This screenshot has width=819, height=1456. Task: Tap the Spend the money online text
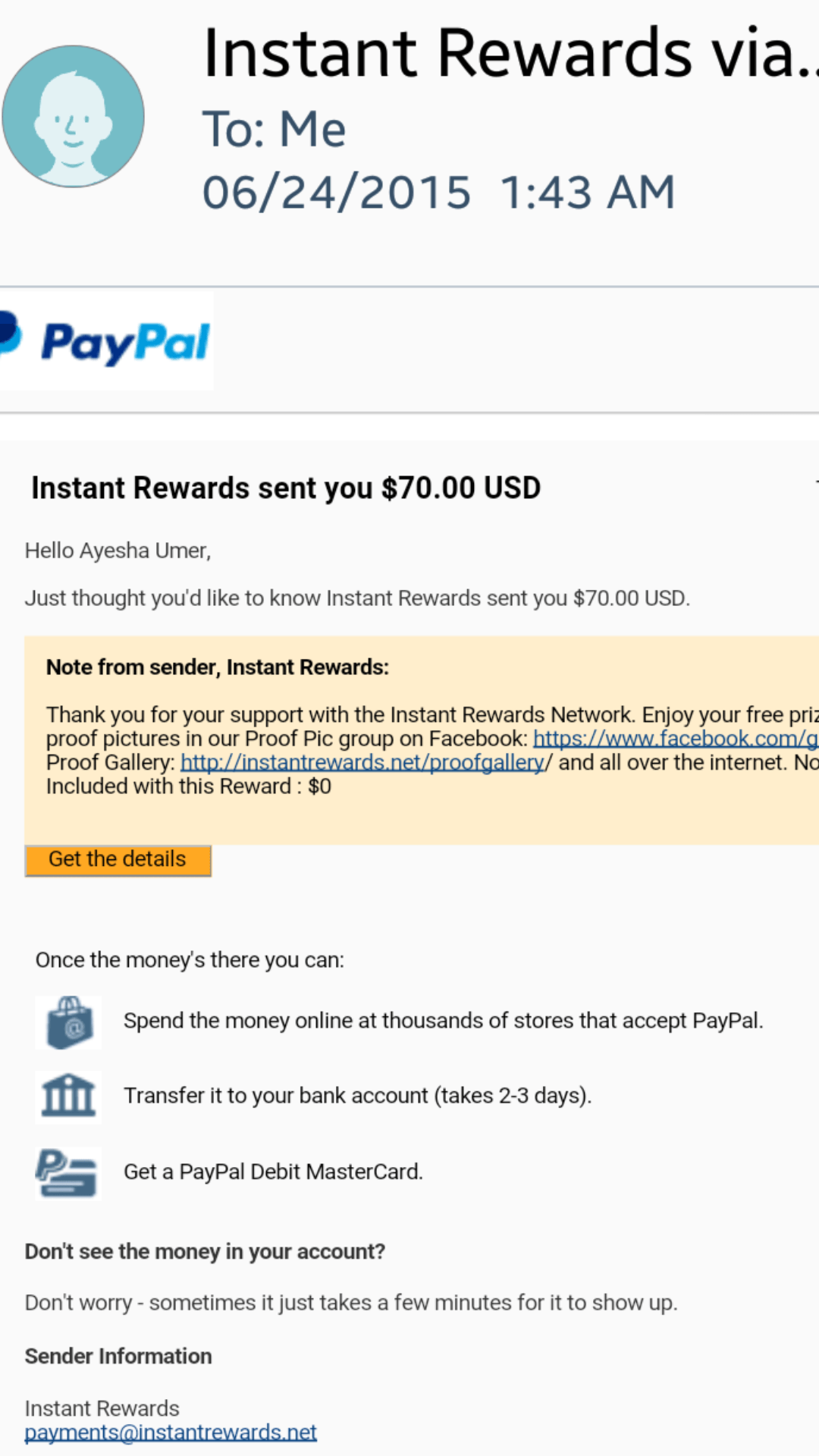coord(444,1021)
